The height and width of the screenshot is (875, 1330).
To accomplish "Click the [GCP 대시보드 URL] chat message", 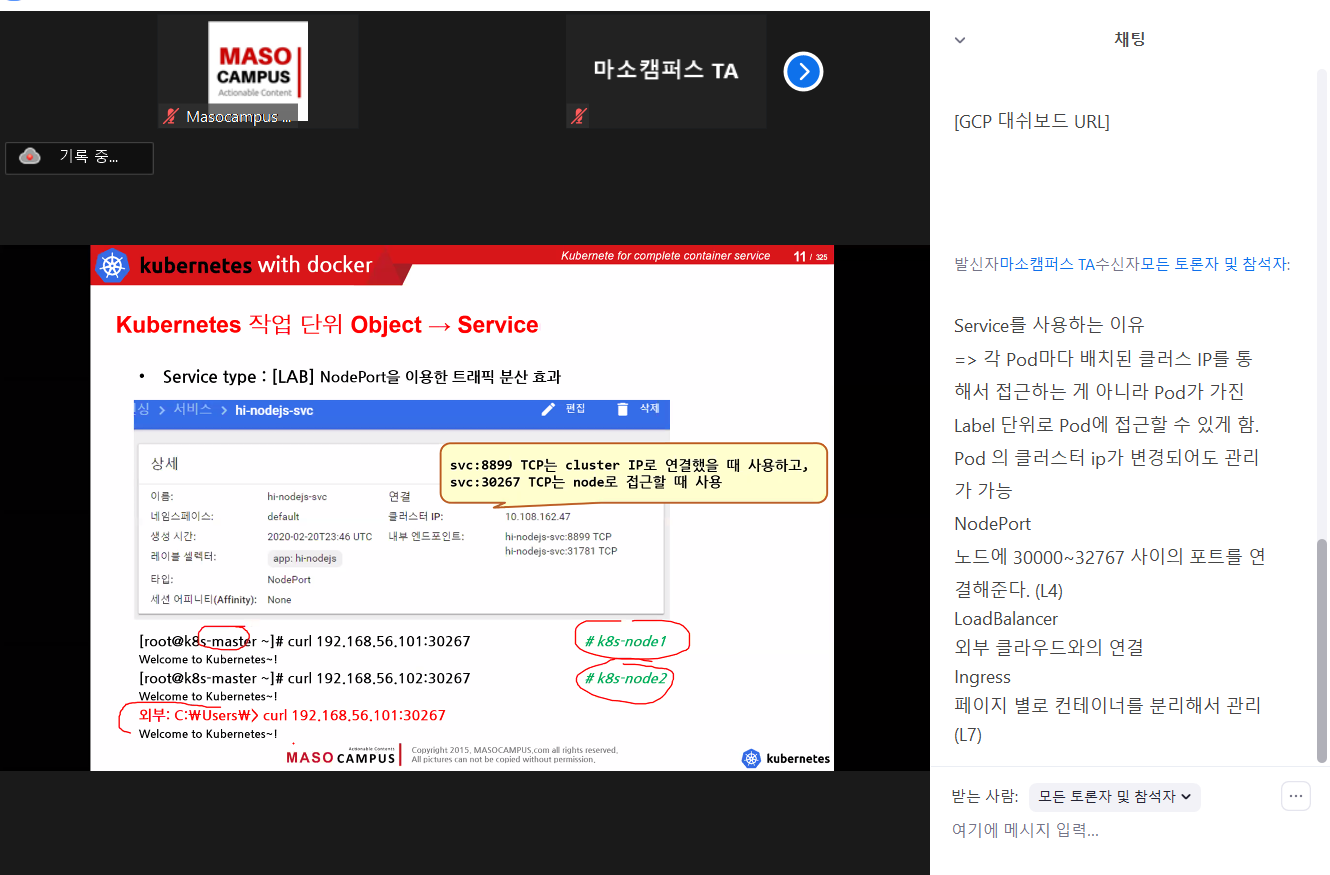I will (x=1031, y=122).
